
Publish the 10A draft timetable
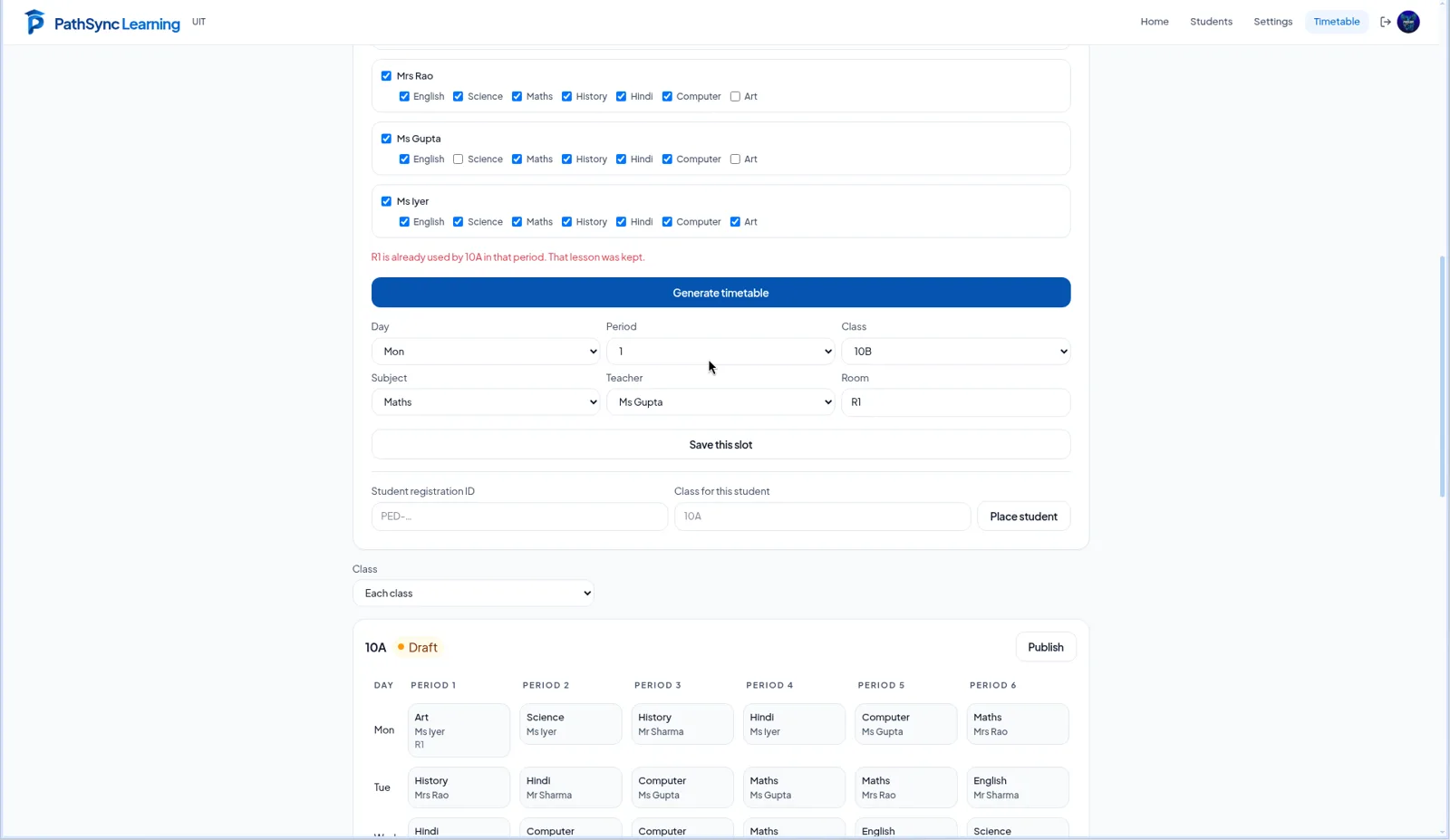point(1046,647)
